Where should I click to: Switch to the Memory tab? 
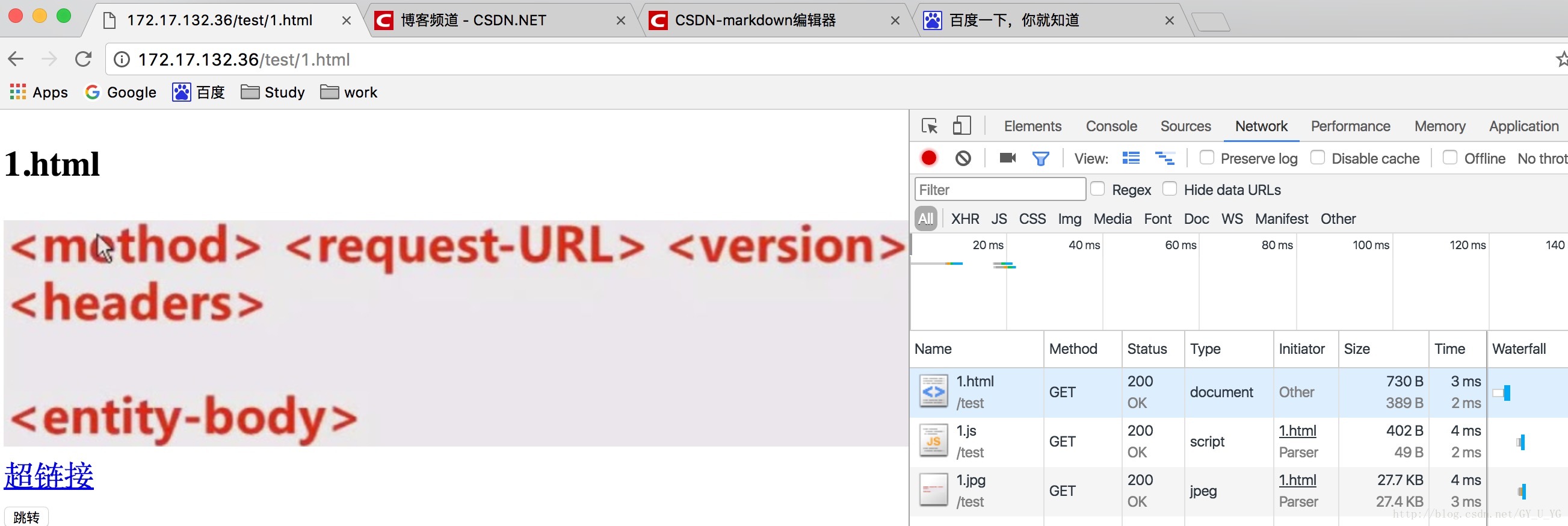pyautogui.click(x=1440, y=126)
